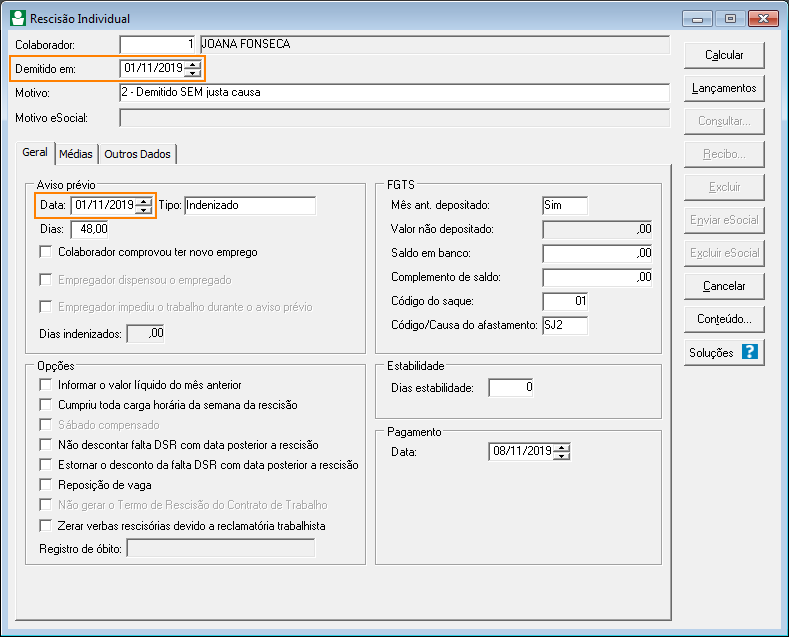Screen dimensions: 789x637
Task: Decrease Aviso prévio Data with down arrow
Action: pyautogui.click(x=144, y=210)
